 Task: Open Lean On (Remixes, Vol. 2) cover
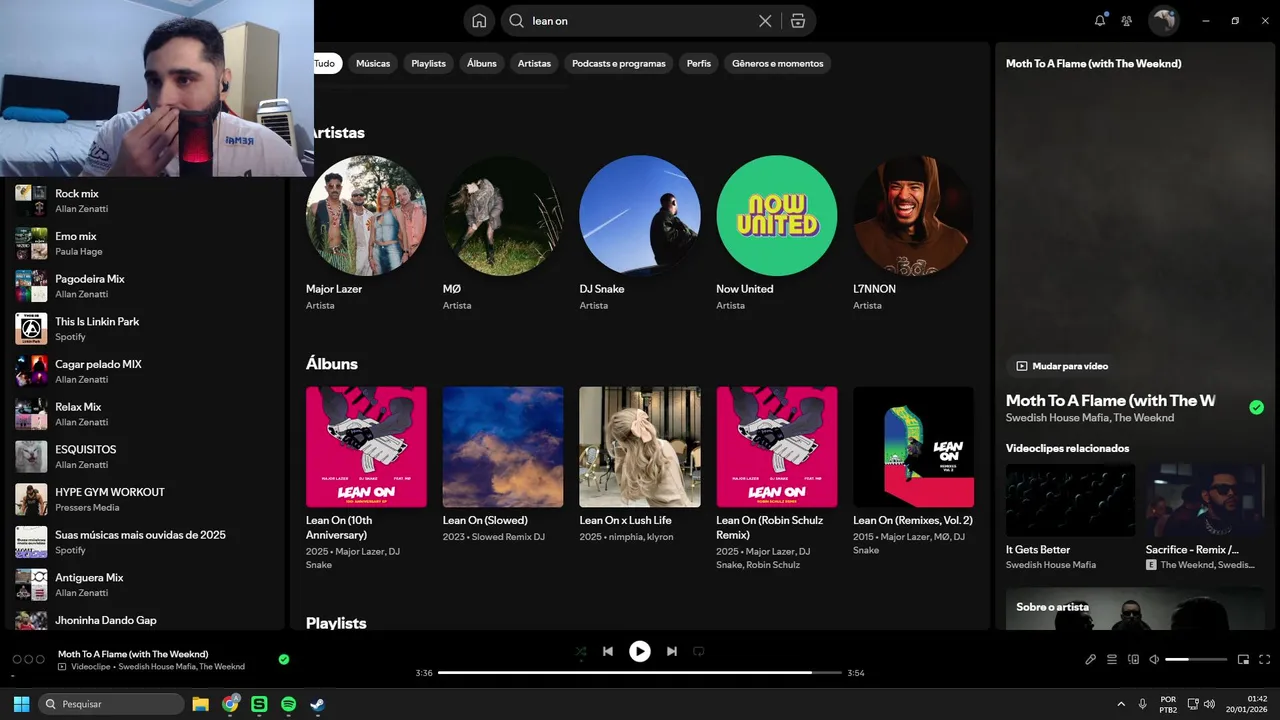tap(913, 447)
